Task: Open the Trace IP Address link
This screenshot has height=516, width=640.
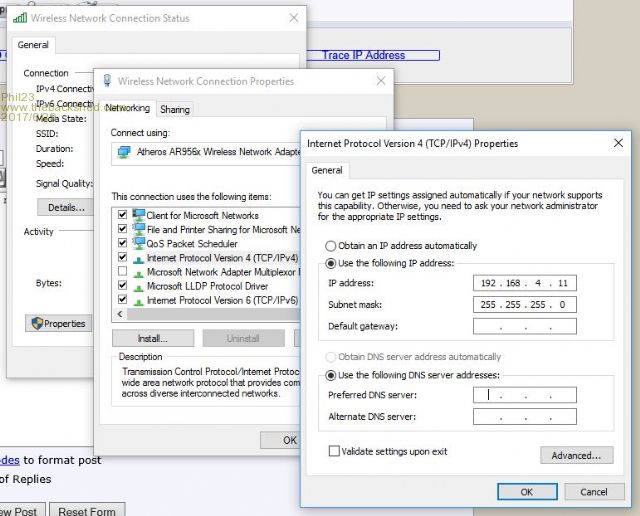Action: click(363, 55)
